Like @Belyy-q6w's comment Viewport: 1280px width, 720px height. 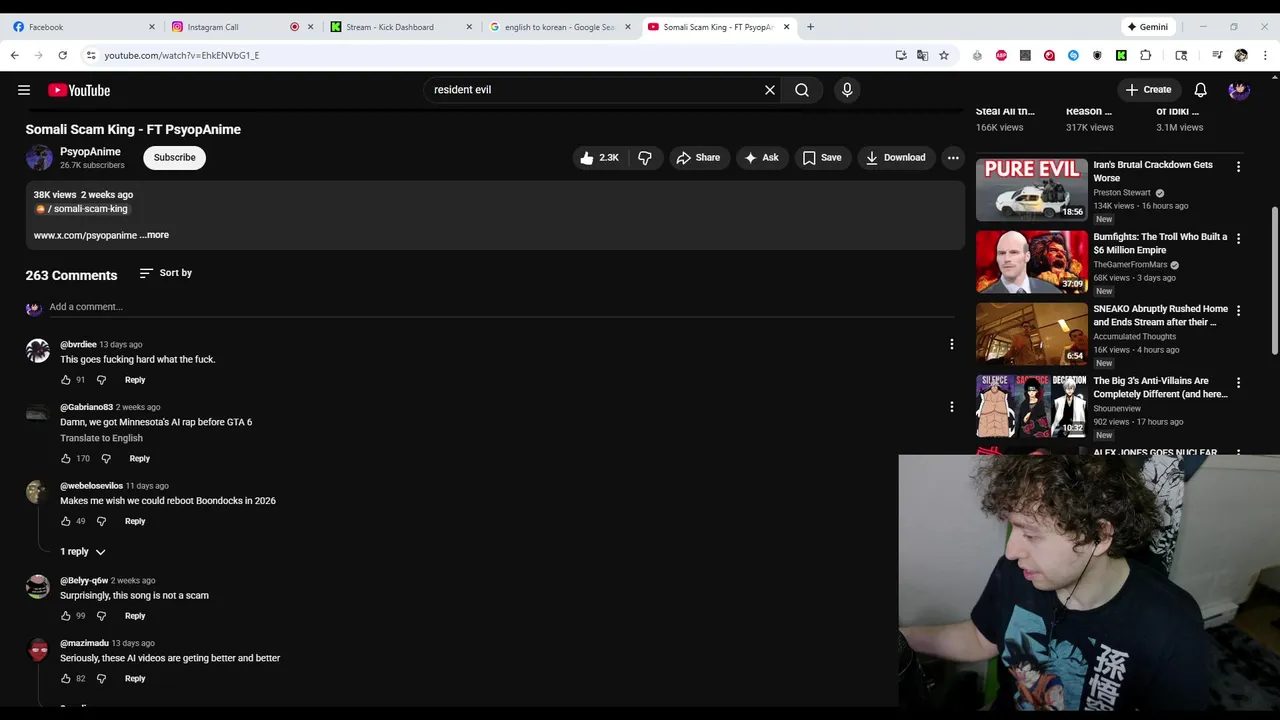(66, 616)
